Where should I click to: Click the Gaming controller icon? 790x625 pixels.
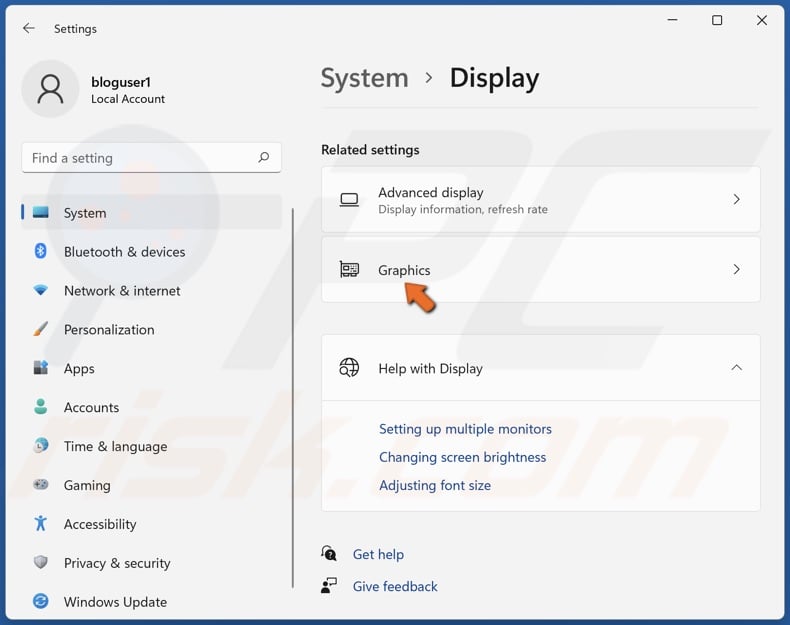(41, 484)
